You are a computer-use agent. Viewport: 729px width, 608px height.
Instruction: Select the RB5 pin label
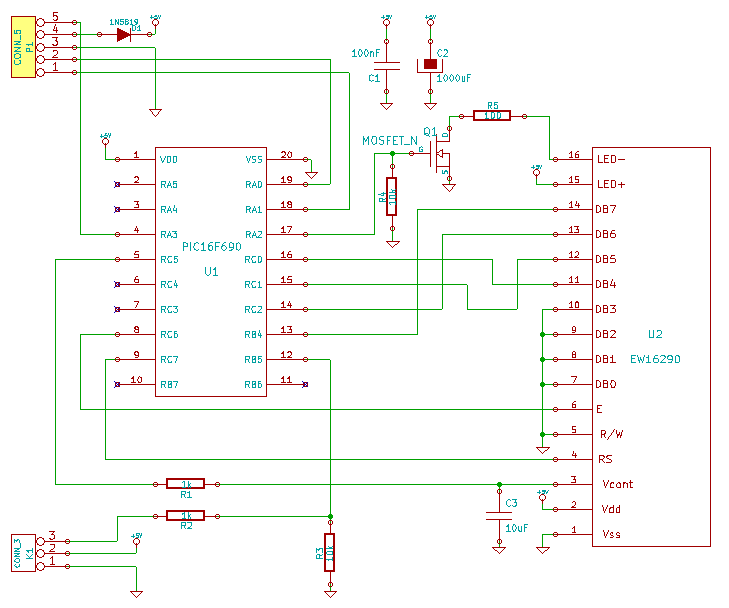(x=253, y=359)
